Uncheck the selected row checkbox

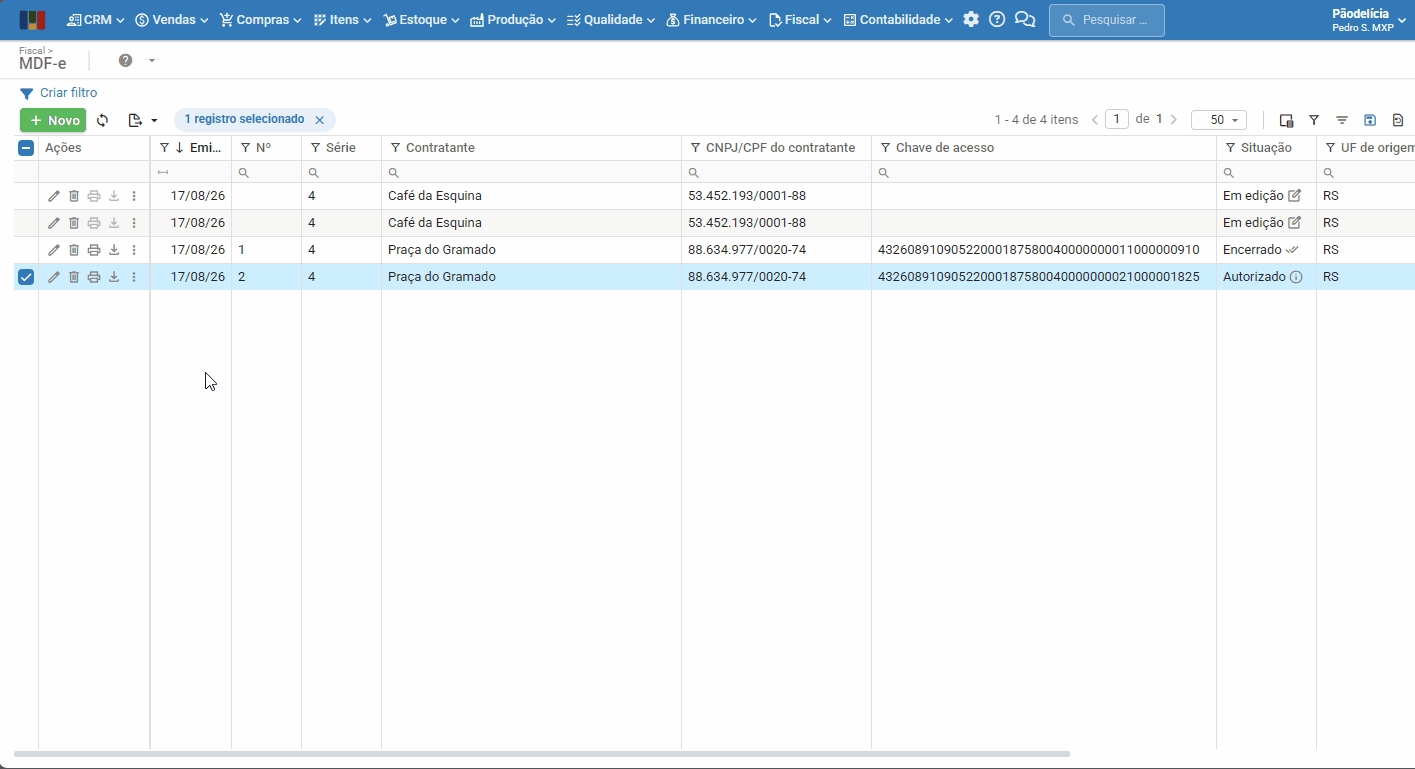click(26, 277)
